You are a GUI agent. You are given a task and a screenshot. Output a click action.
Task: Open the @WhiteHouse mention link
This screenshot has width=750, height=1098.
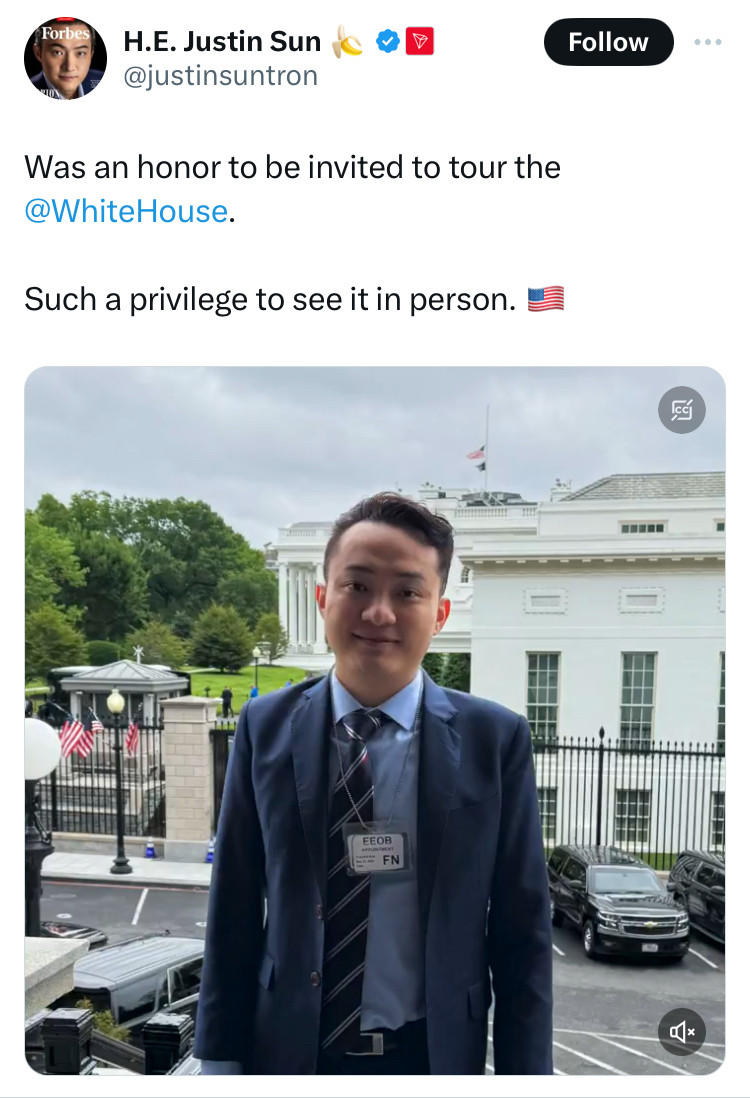click(x=126, y=211)
